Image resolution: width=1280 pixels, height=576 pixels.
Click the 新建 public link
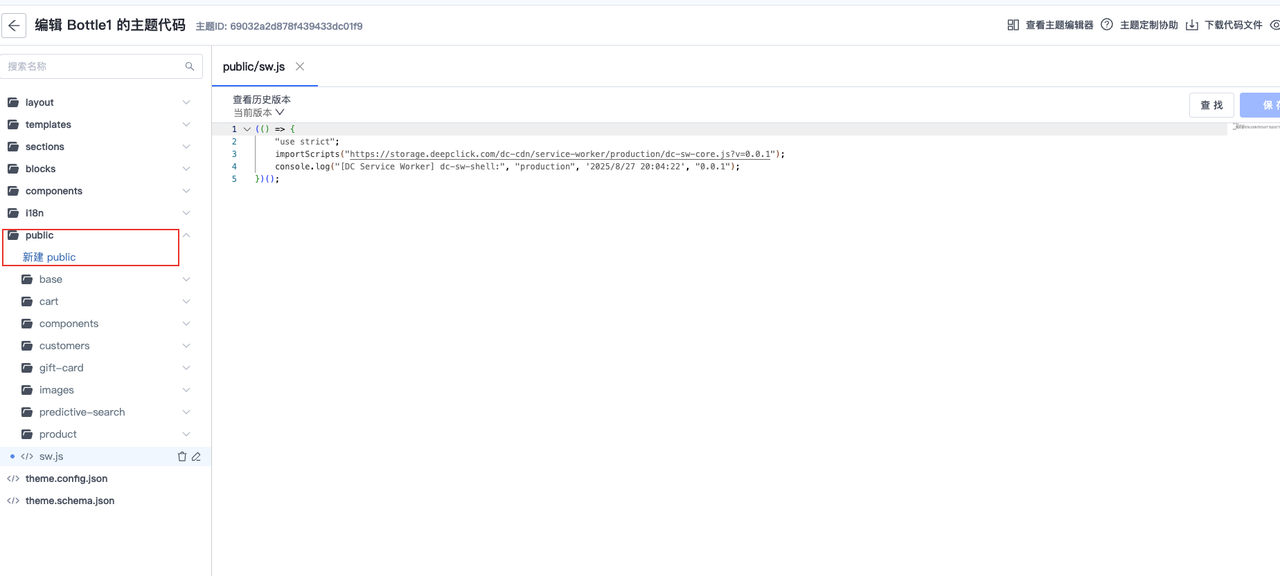49,258
